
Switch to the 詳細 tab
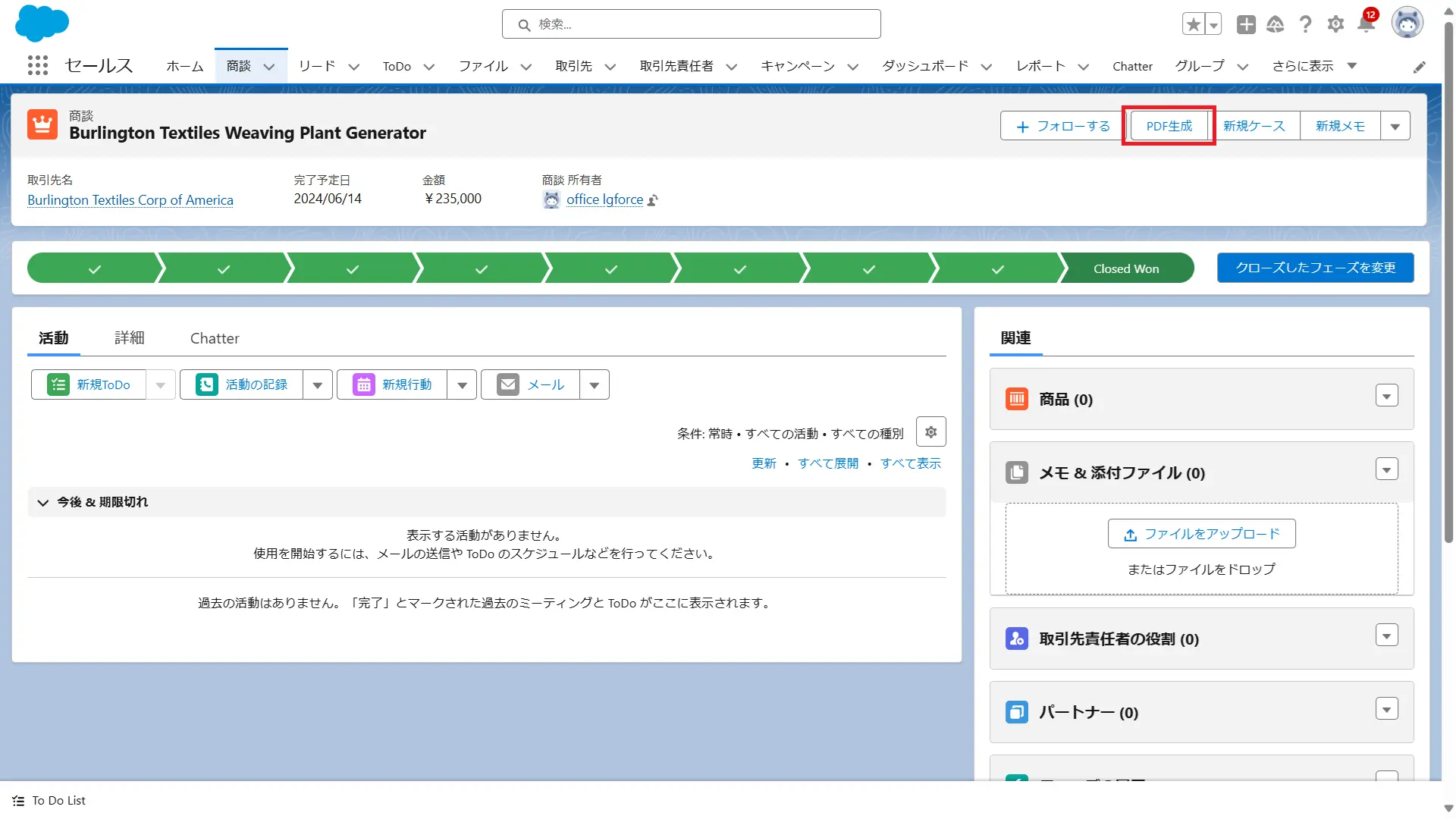(129, 338)
